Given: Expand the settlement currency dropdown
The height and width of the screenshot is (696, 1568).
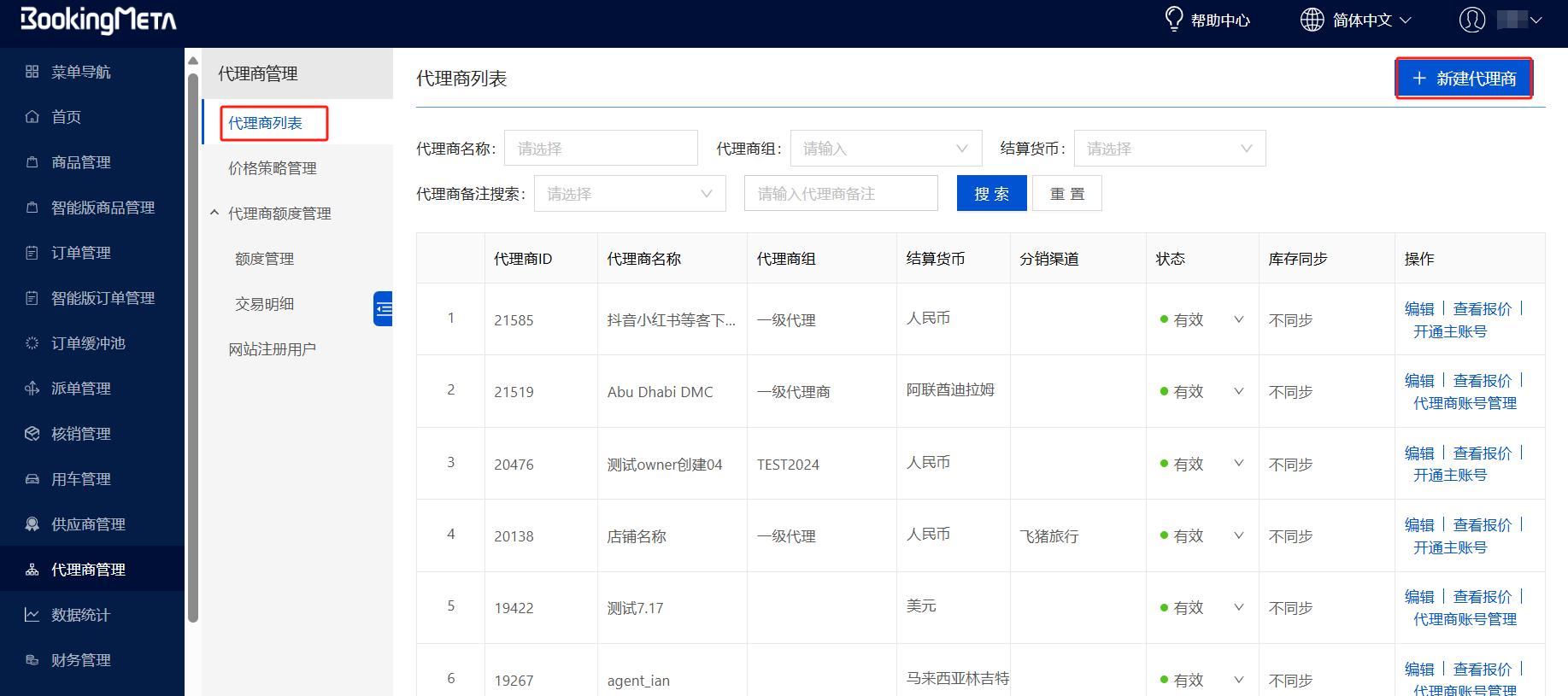Looking at the screenshot, I should click(1169, 149).
